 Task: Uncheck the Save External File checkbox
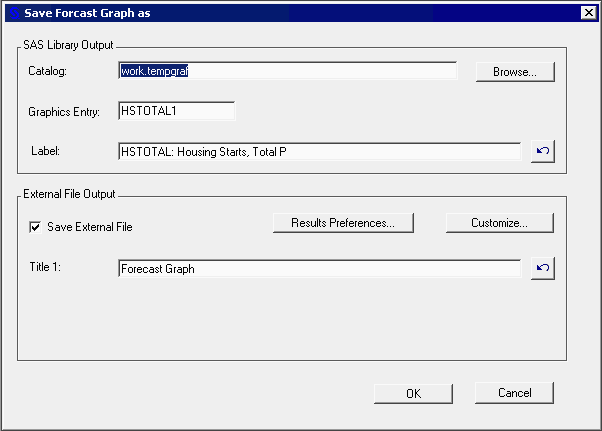(36, 227)
